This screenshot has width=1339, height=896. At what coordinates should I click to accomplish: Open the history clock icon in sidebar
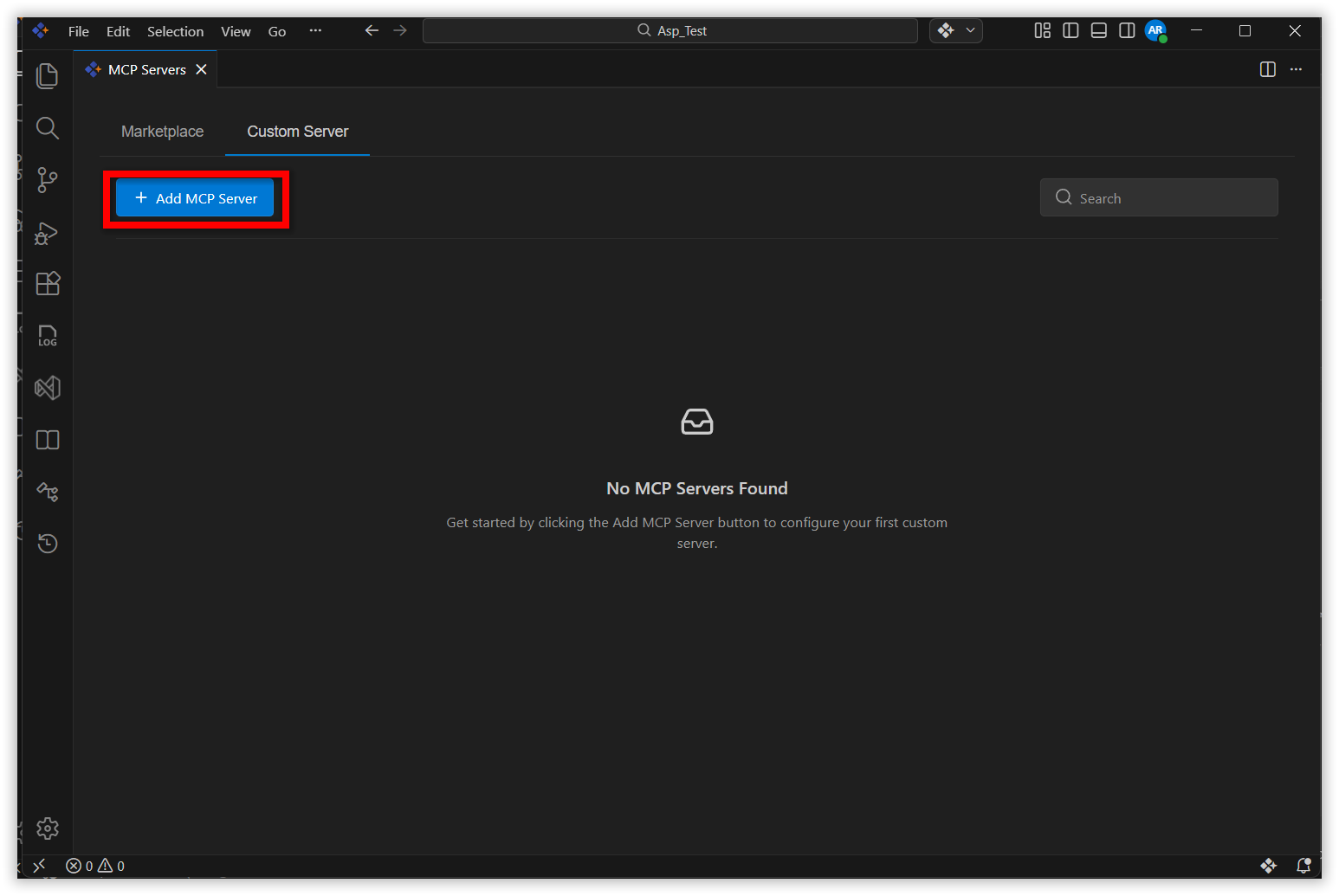point(47,544)
